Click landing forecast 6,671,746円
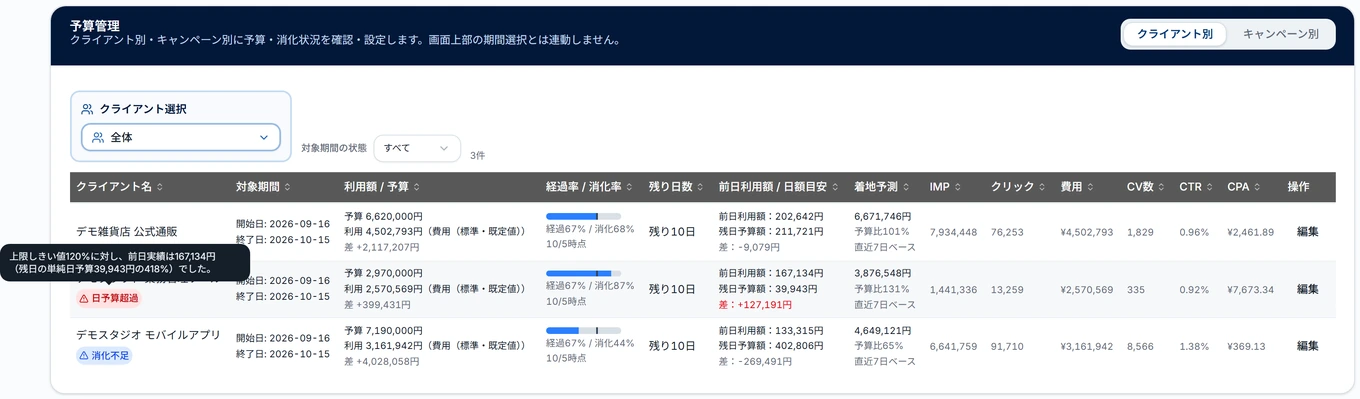The width and height of the screenshot is (1360, 399). 883,216
